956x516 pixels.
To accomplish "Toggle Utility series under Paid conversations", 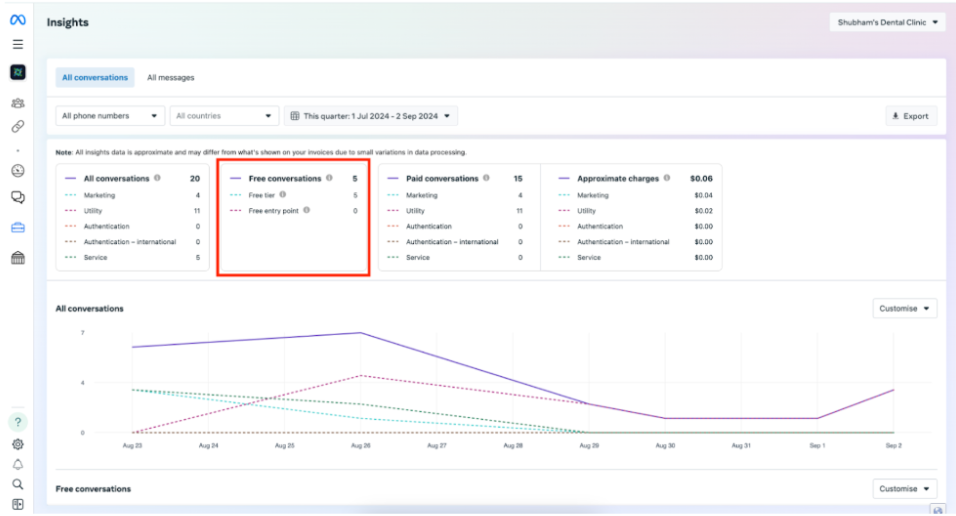I will pyautogui.click(x=415, y=211).
